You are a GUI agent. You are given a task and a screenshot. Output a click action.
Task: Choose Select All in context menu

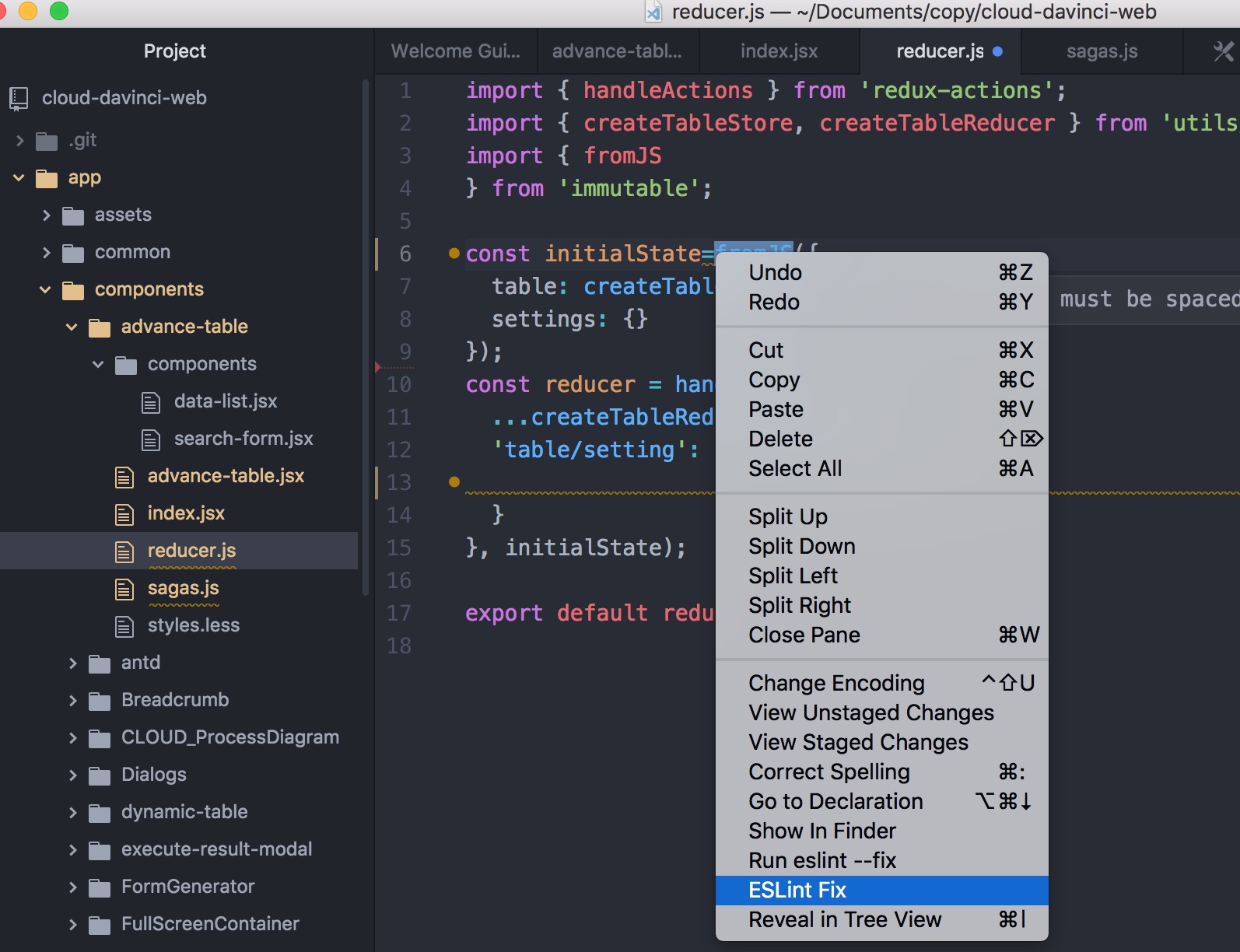881,469
